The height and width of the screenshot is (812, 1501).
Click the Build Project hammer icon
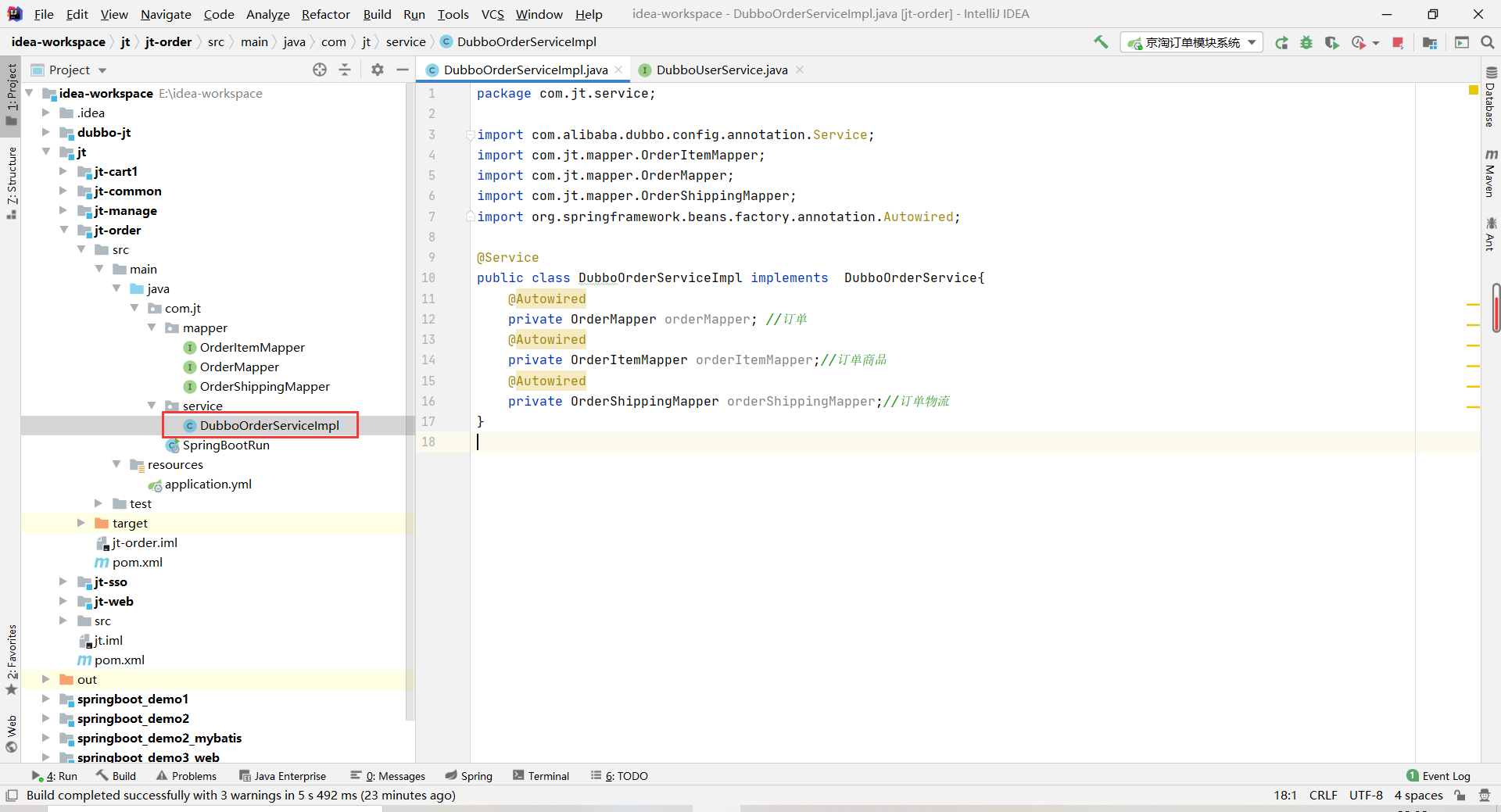pos(1101,42)
